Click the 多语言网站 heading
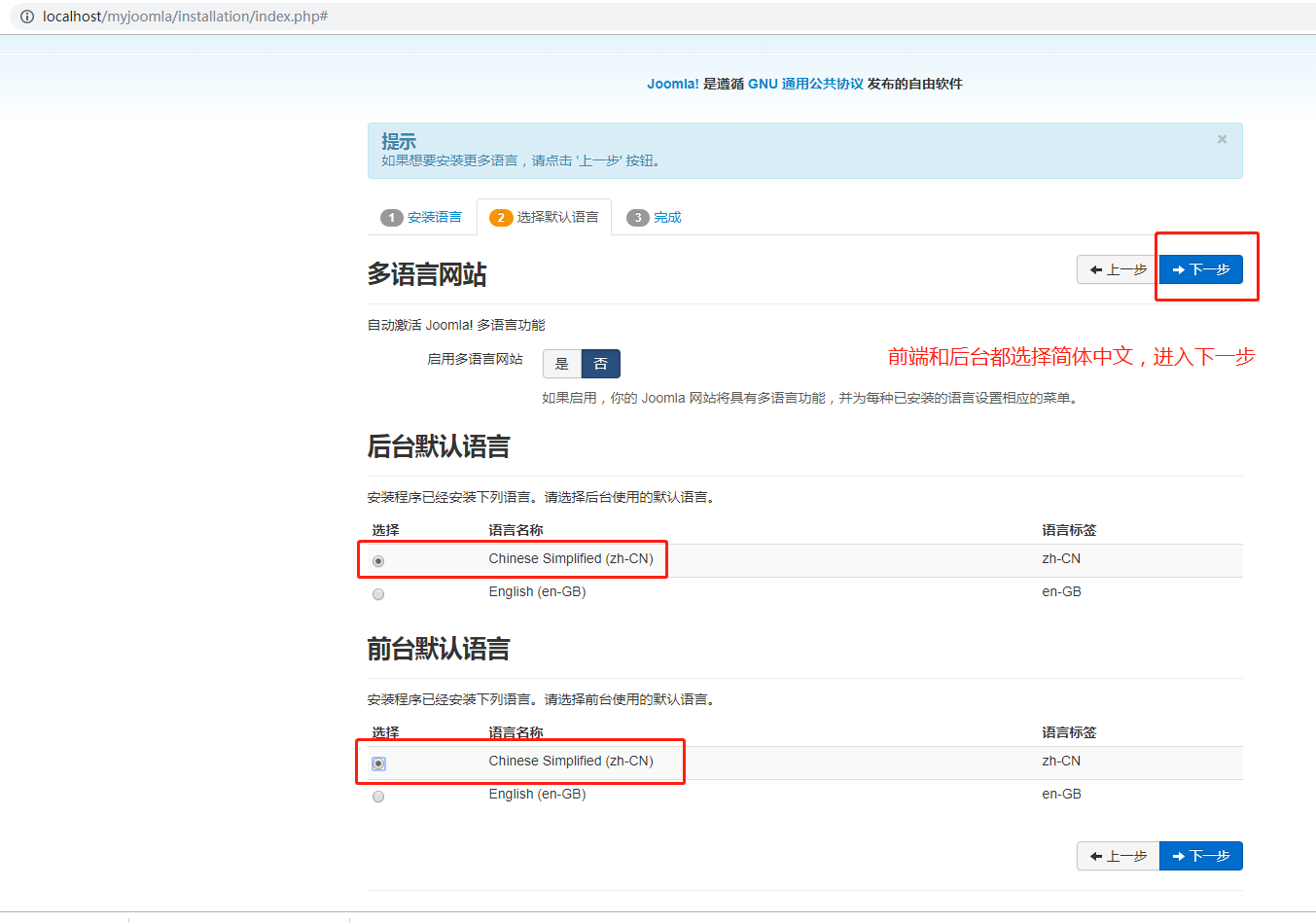 427,274
